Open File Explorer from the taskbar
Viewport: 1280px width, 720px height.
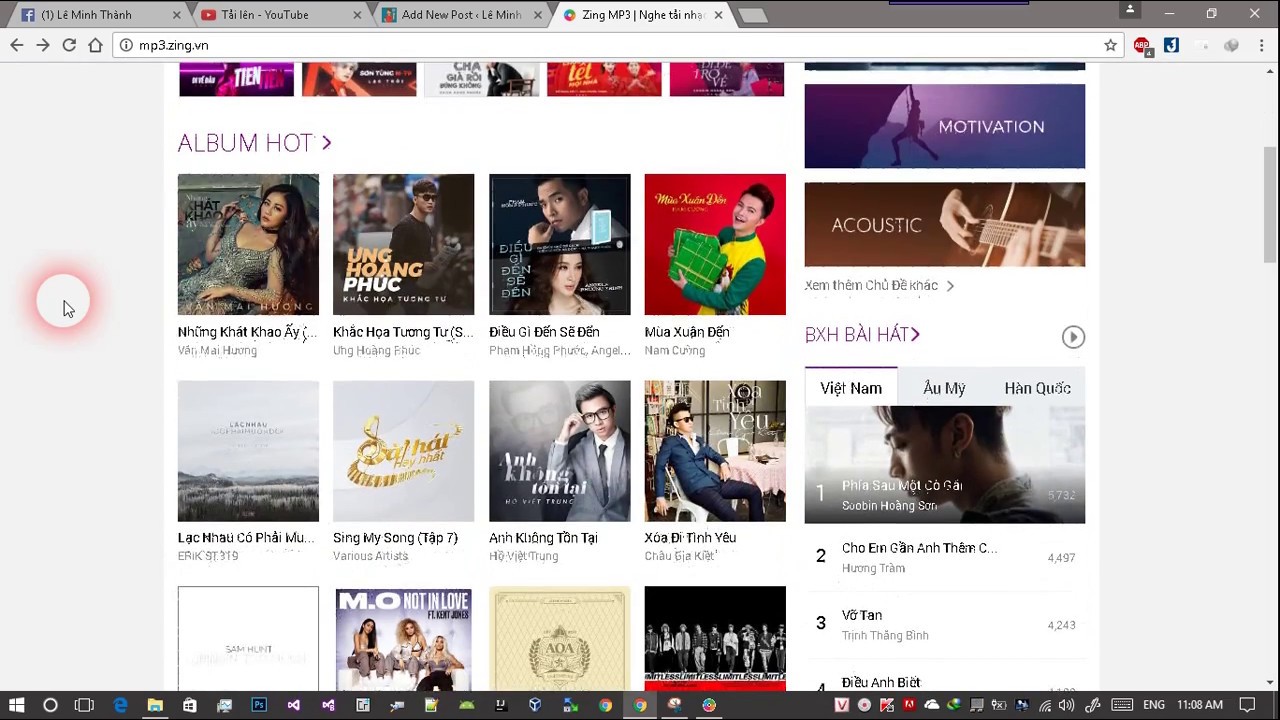[x=155, y=705]
